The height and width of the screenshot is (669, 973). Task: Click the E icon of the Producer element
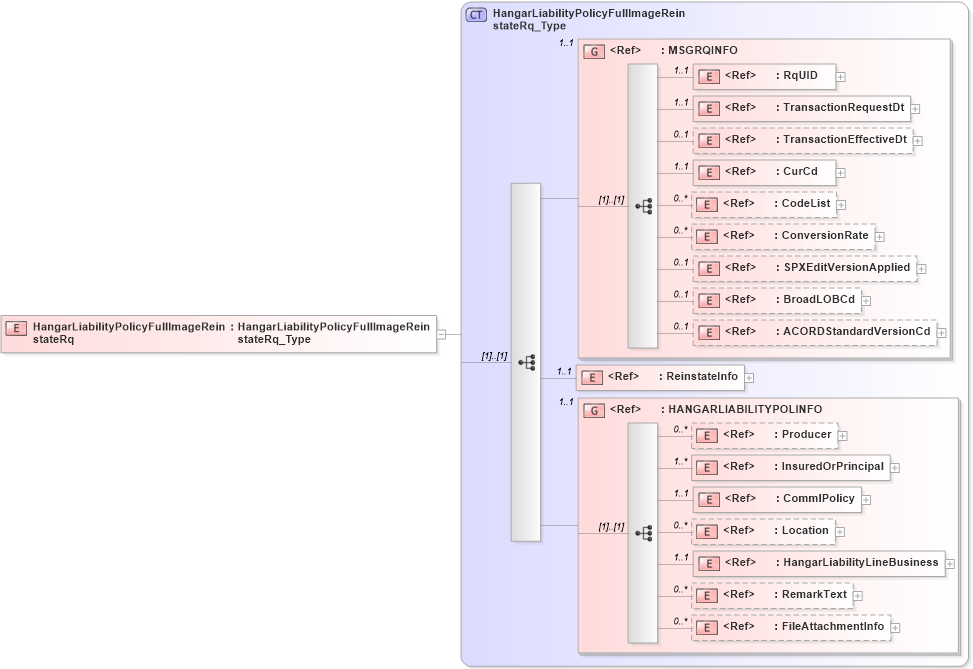pos(708,435)
